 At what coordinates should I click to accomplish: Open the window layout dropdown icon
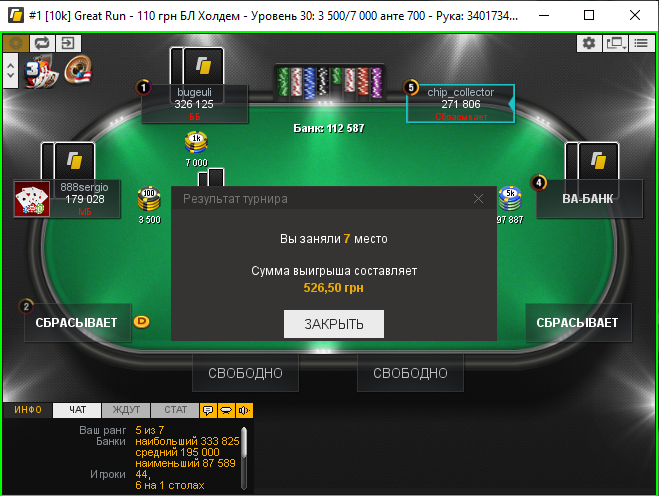click(615, 43)
